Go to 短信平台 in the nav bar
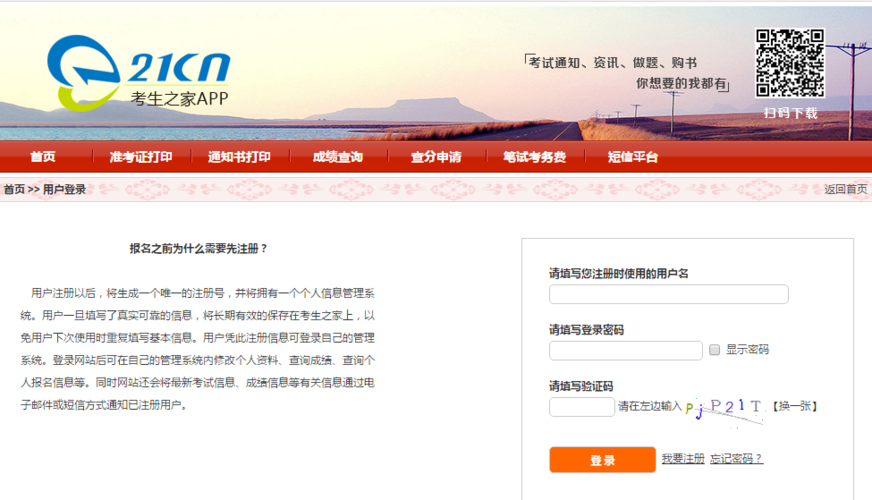Screen dimensions: 872x500 tap(633, 157)
